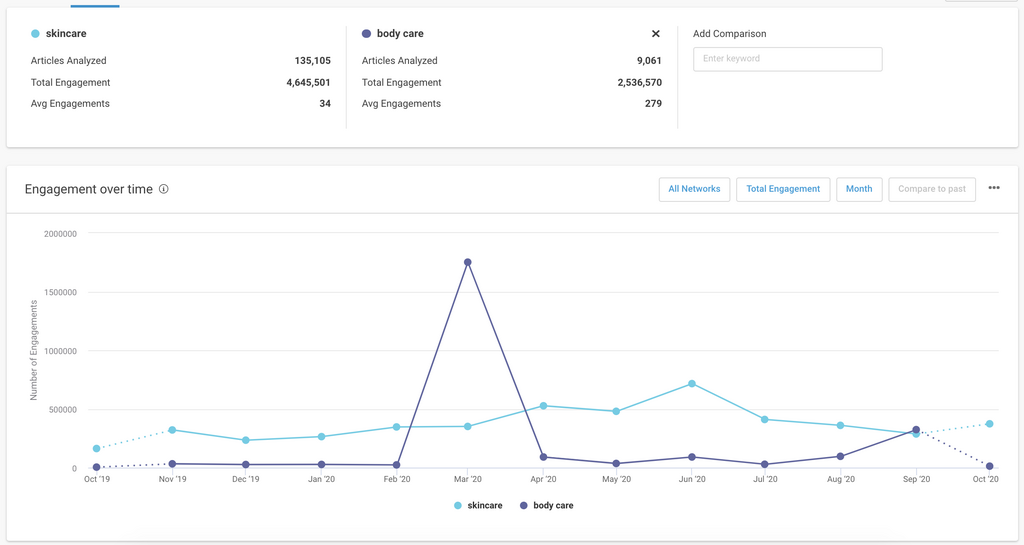Select skincare data point at Oct '20
The height and width of the screenshot is (545, 1024).
989,424
